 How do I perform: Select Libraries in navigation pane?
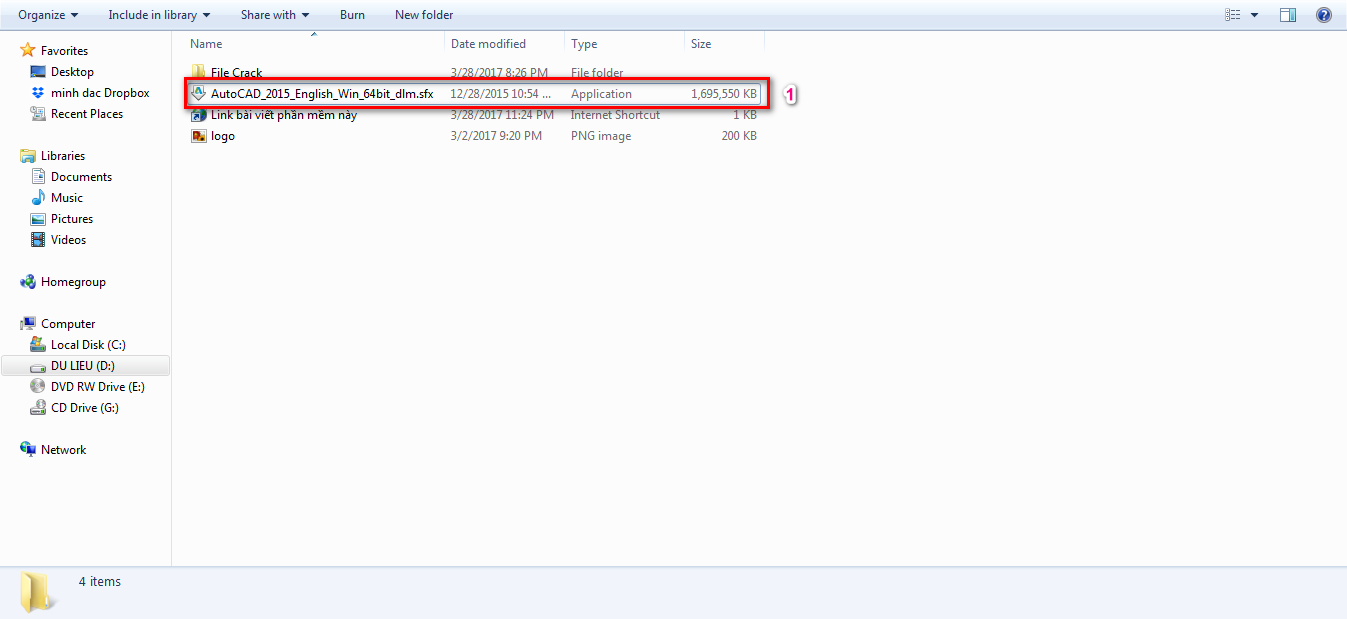(63, 156)
